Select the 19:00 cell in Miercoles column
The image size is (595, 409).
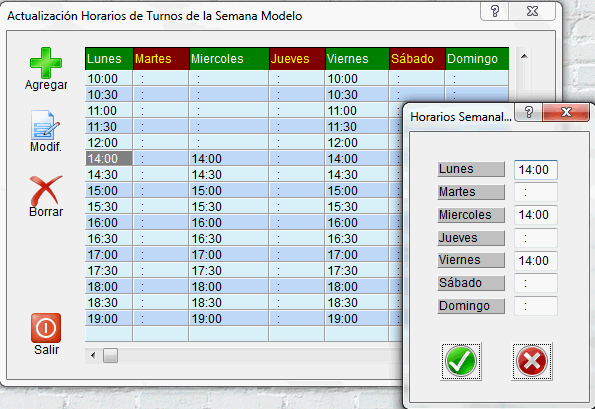pyautogui.click(x=229, y=319)
